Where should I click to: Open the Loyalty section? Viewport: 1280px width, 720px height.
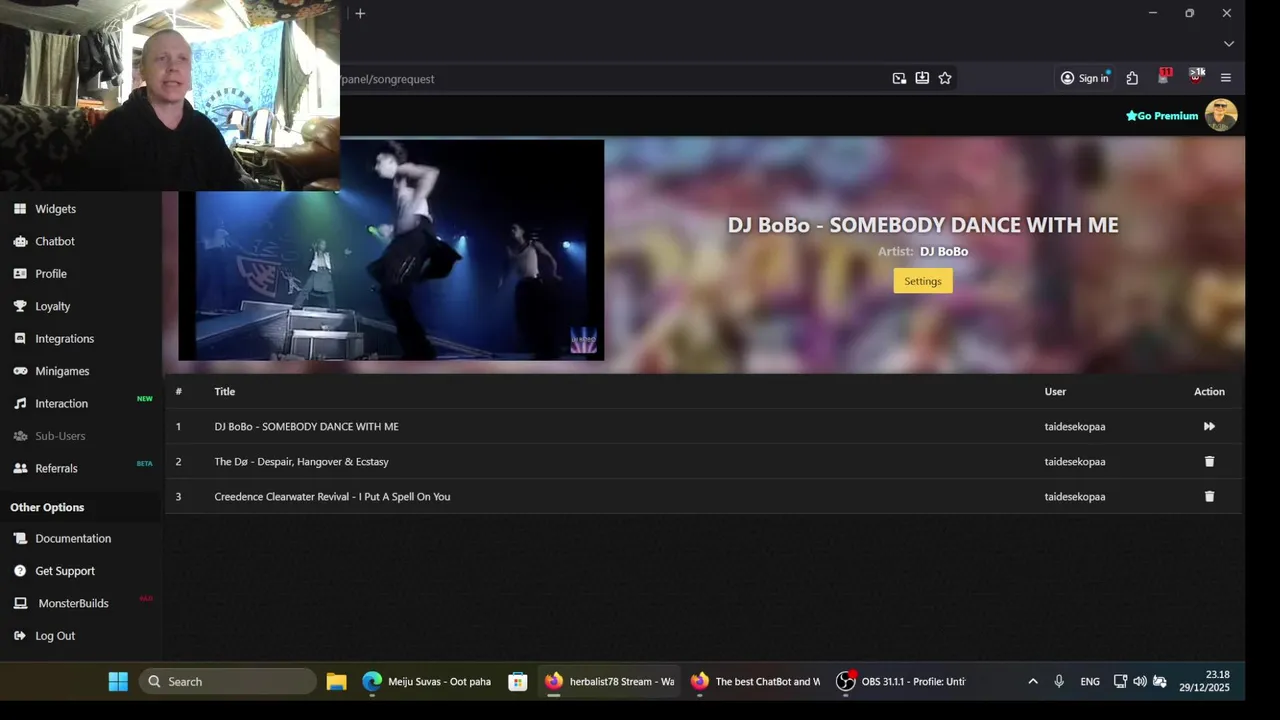click(52, 306)
